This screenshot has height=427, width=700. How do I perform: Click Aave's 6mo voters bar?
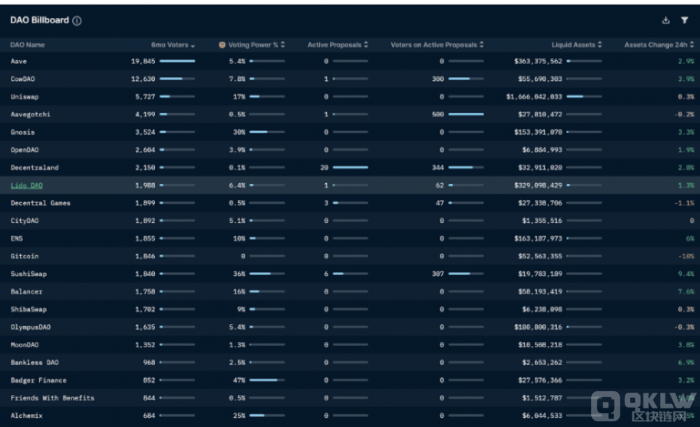pyautogui.click(x=177, y=61)
